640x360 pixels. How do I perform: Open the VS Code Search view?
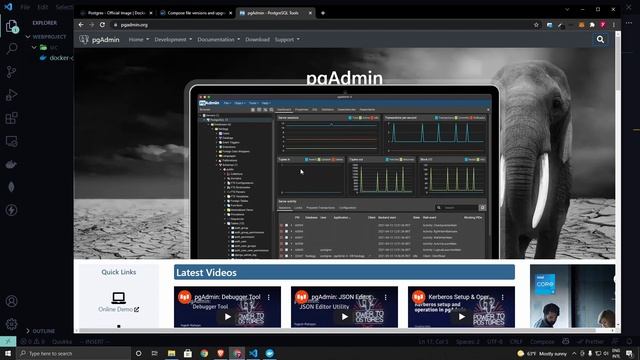point(11,49)
